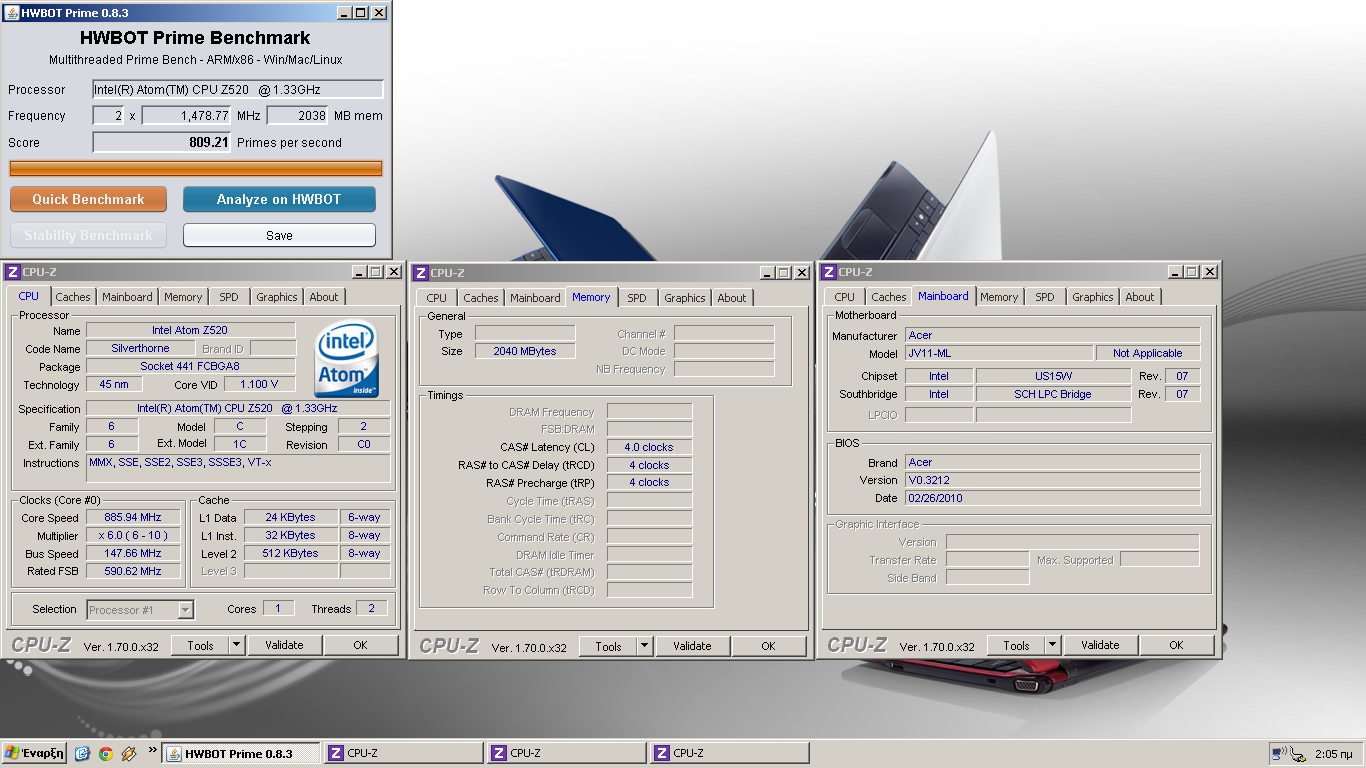1366x768 pixels.
Task: Click the Tools button in the left CPU-Z window
Action: pos(200,645)
